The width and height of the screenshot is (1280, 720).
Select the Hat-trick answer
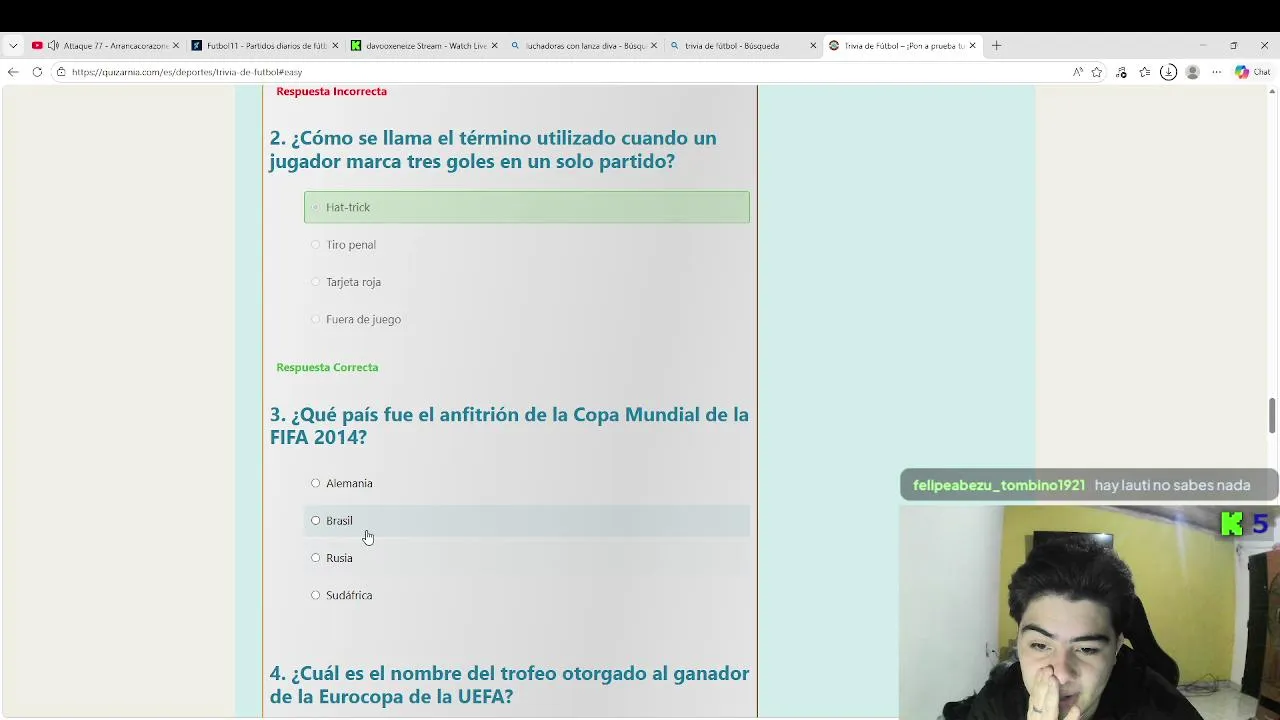click(527, 207)
